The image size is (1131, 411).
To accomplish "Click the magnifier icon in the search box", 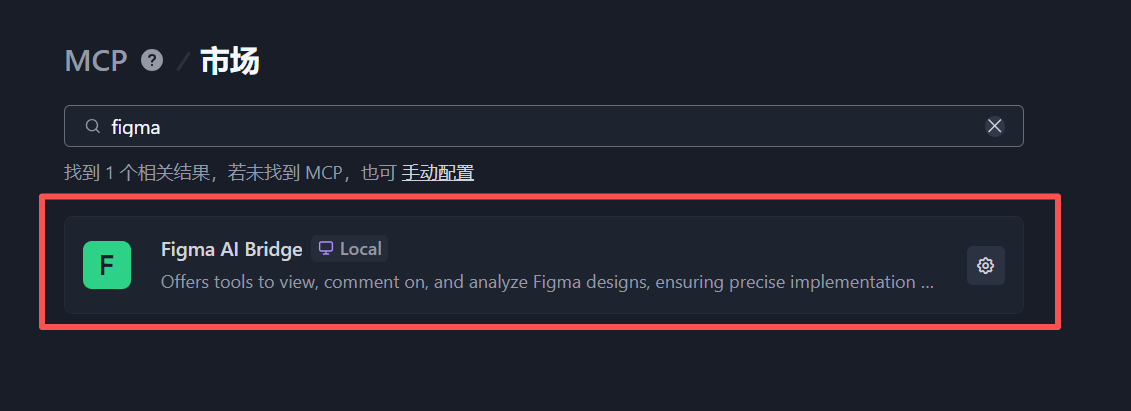I will 92,126.
